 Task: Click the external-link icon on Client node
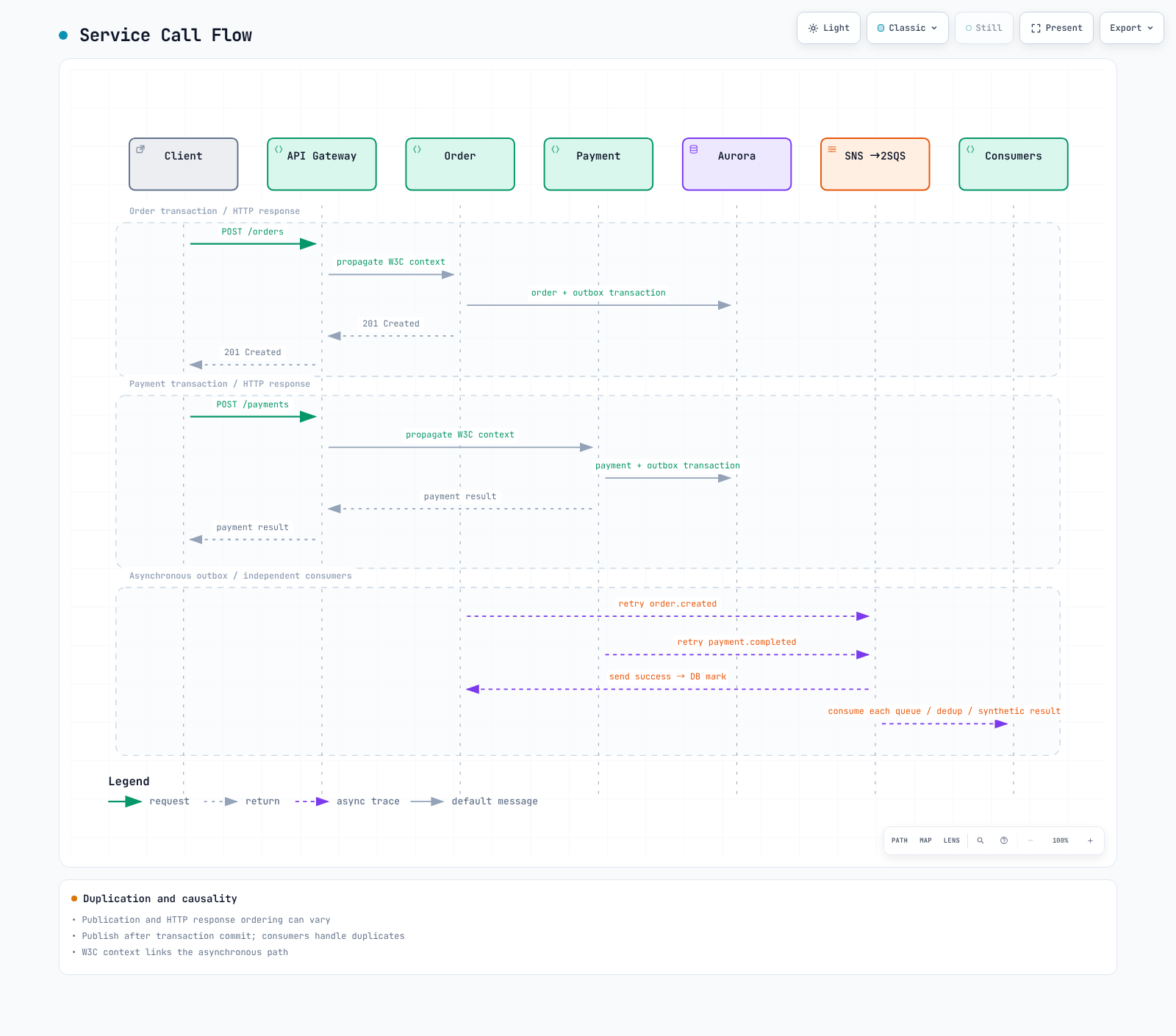pos(140,149)
